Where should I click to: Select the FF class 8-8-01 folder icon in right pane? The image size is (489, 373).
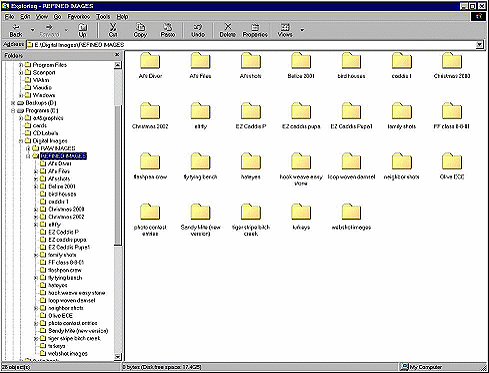pos(452,111)
